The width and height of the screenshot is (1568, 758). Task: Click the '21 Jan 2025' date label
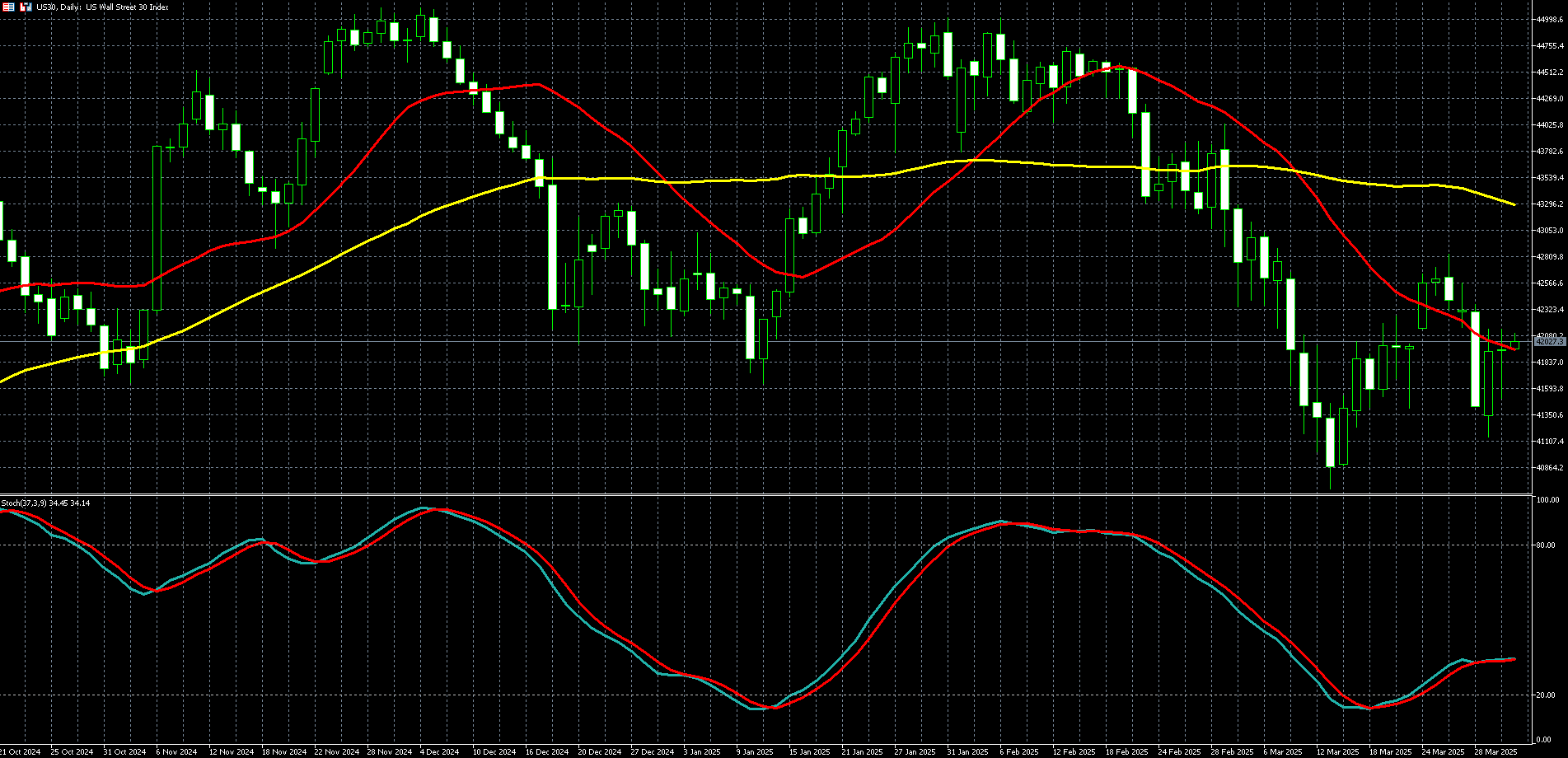coord(863,752)
